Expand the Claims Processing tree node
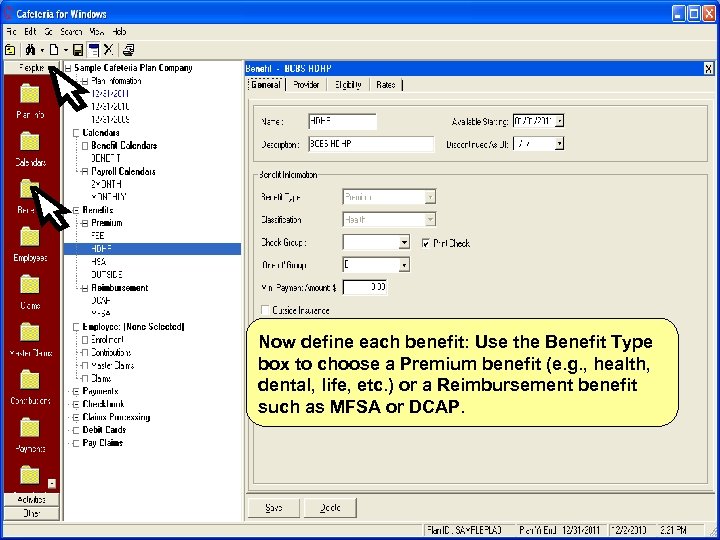Screen dimensions: 720x540 76,417
